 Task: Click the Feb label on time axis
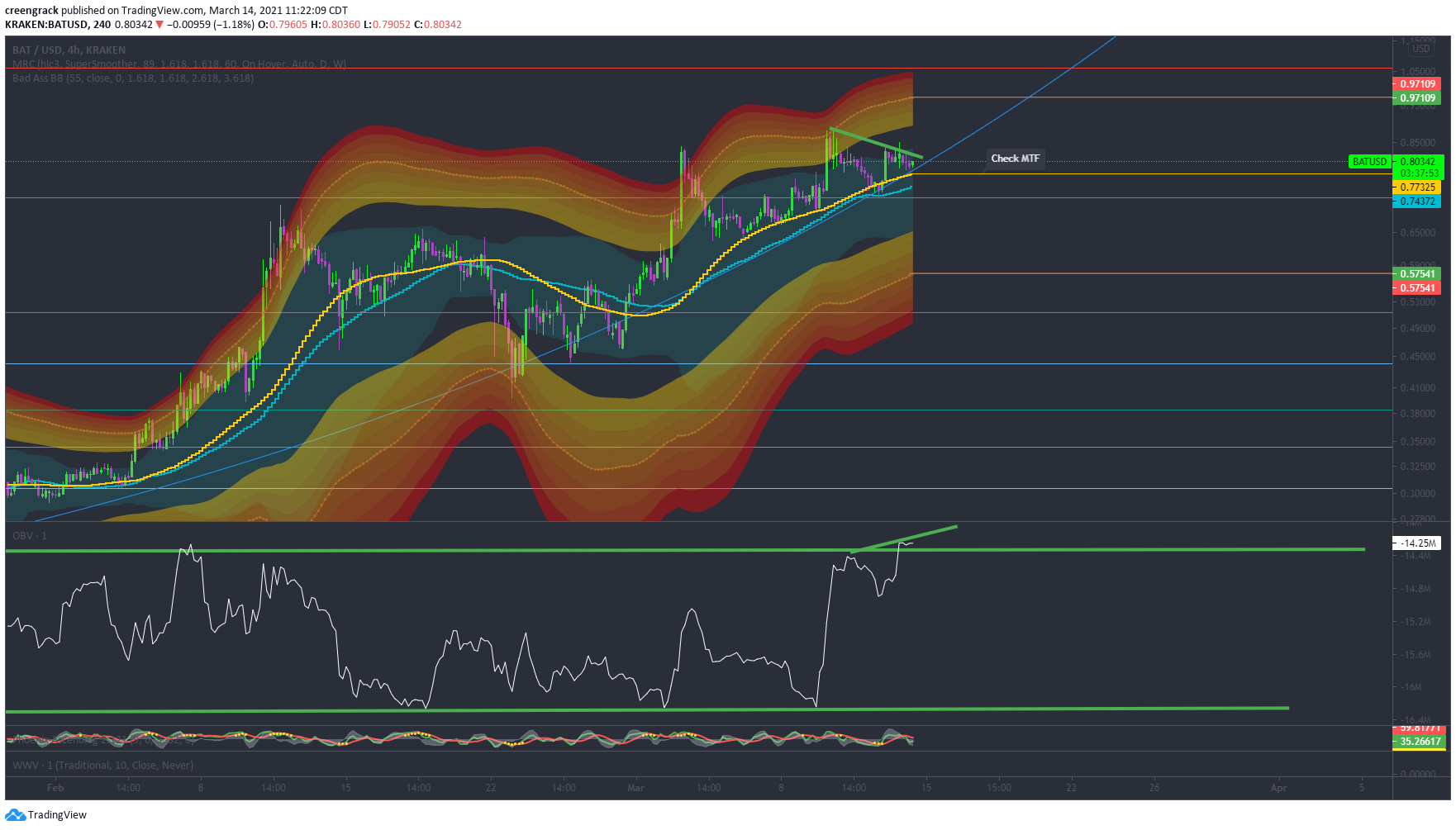tap(55, 788)
